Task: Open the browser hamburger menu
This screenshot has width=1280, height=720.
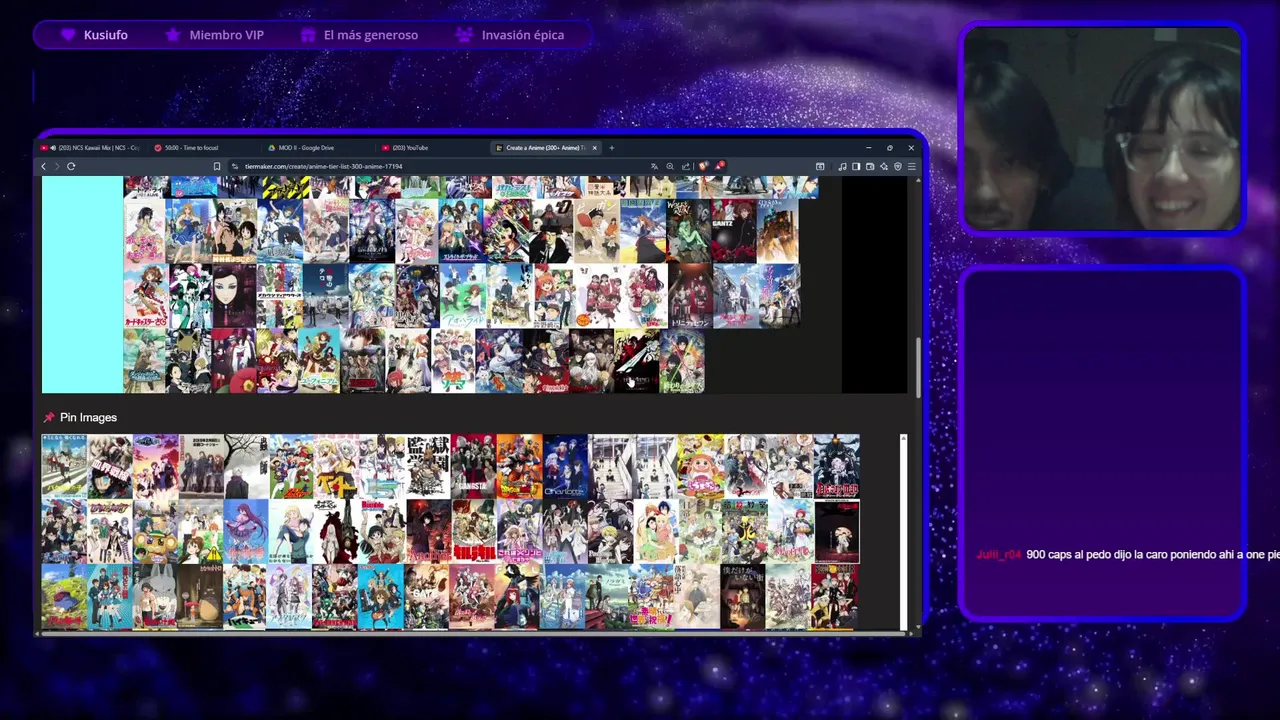Action: pyautogui.click(x=911, y=166)
